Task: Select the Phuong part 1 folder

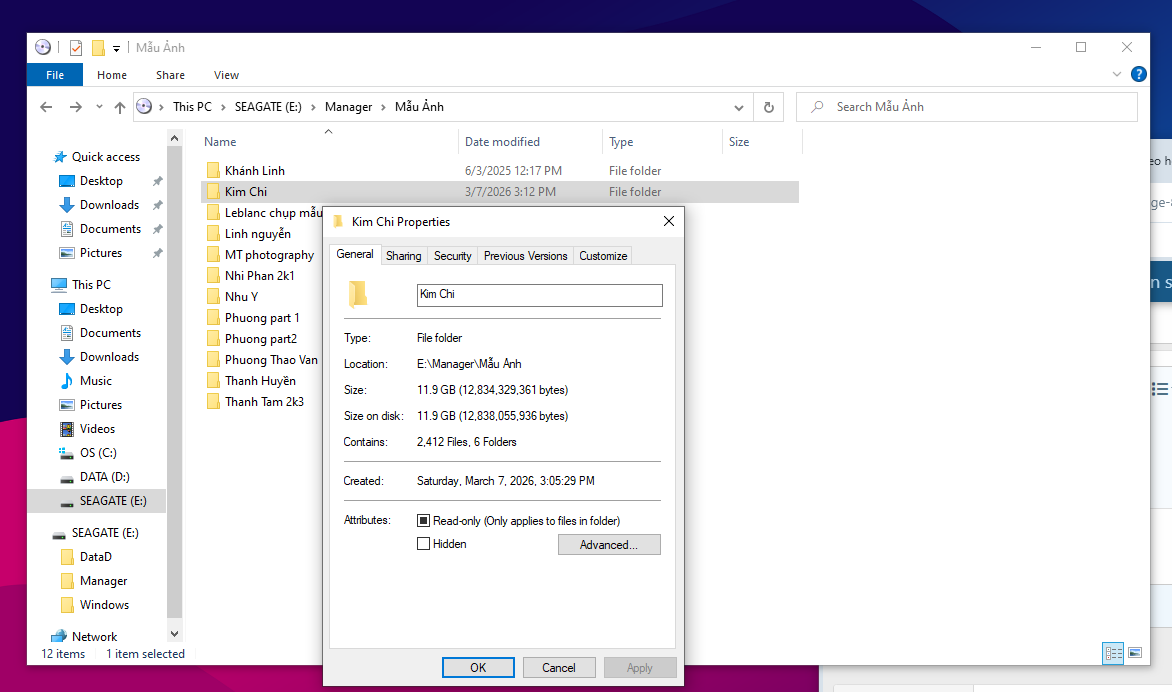Action: tap(262, 318)
